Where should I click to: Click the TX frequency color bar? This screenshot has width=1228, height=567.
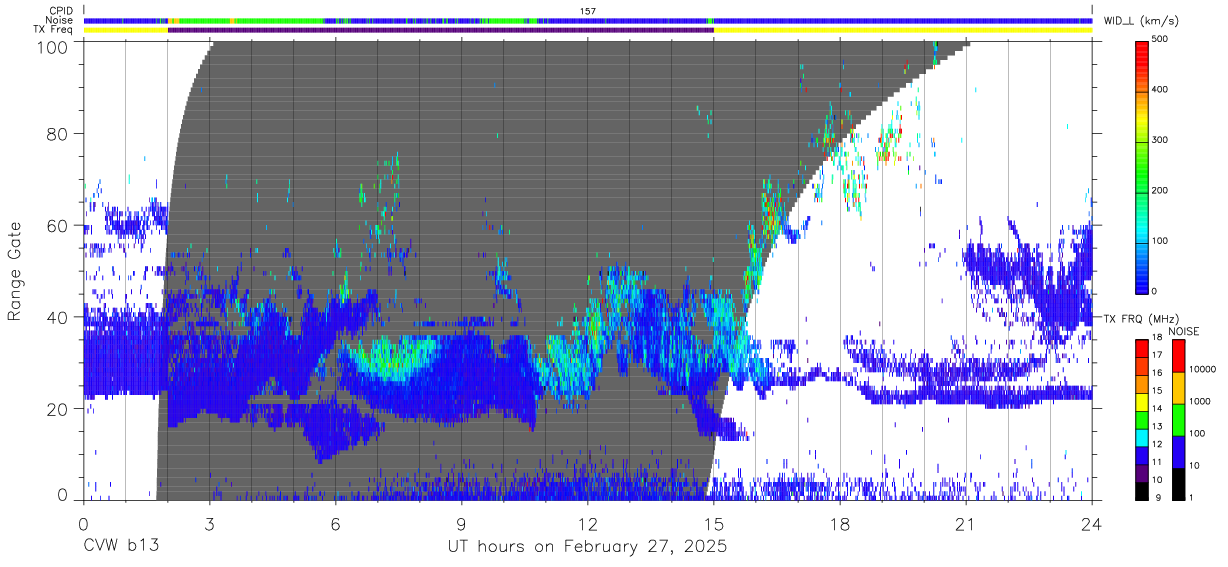coord(1141,419)
